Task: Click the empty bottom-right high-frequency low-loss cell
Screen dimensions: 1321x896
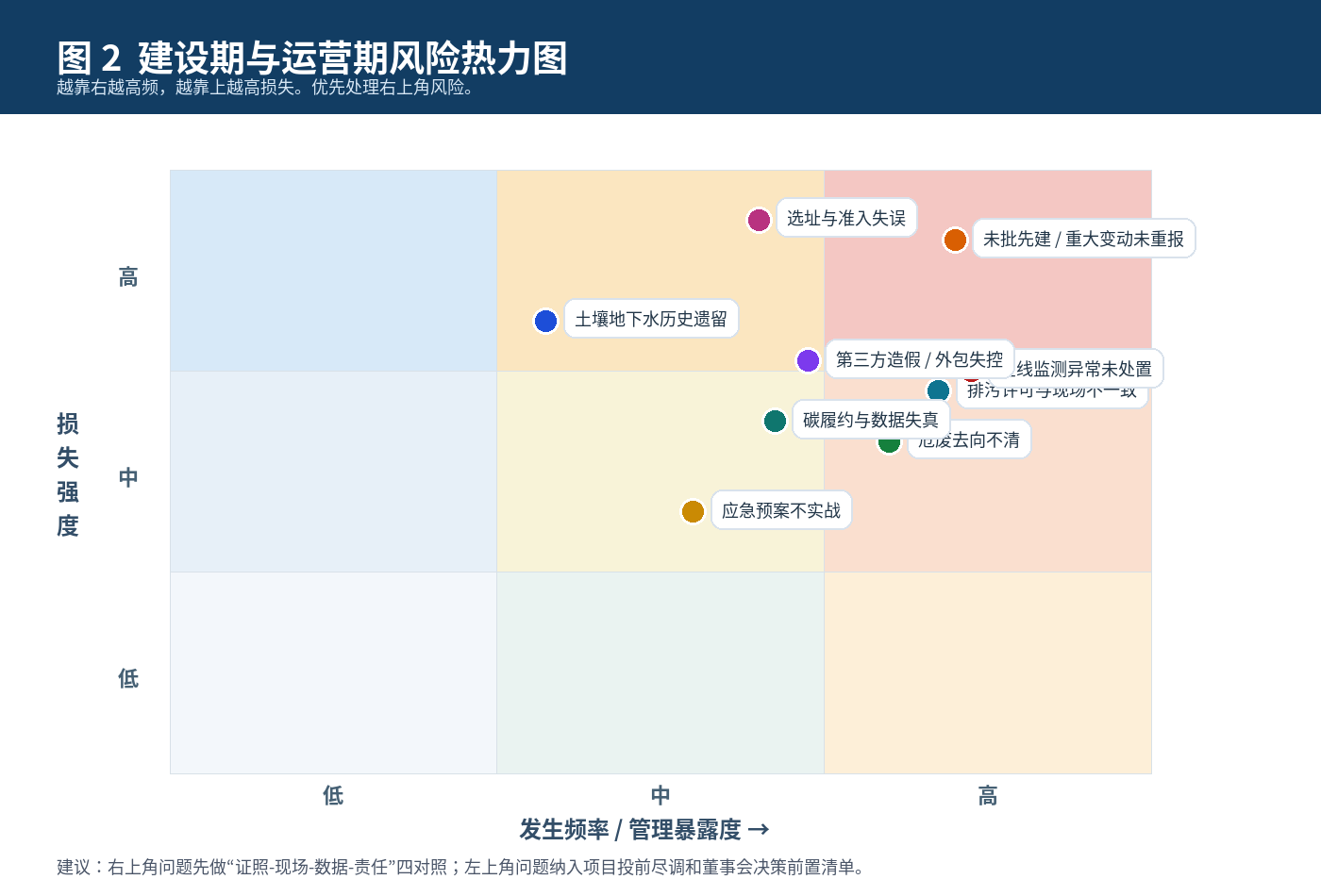Action: coord(987,672)
